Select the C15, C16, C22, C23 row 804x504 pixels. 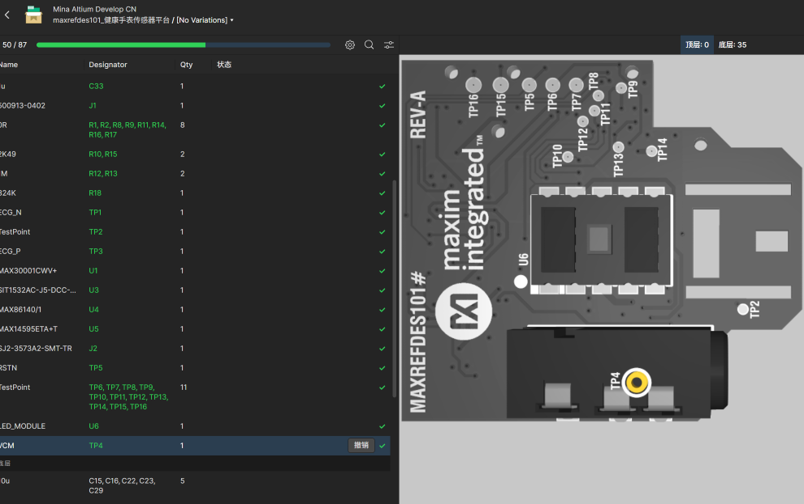pos(195,486)
